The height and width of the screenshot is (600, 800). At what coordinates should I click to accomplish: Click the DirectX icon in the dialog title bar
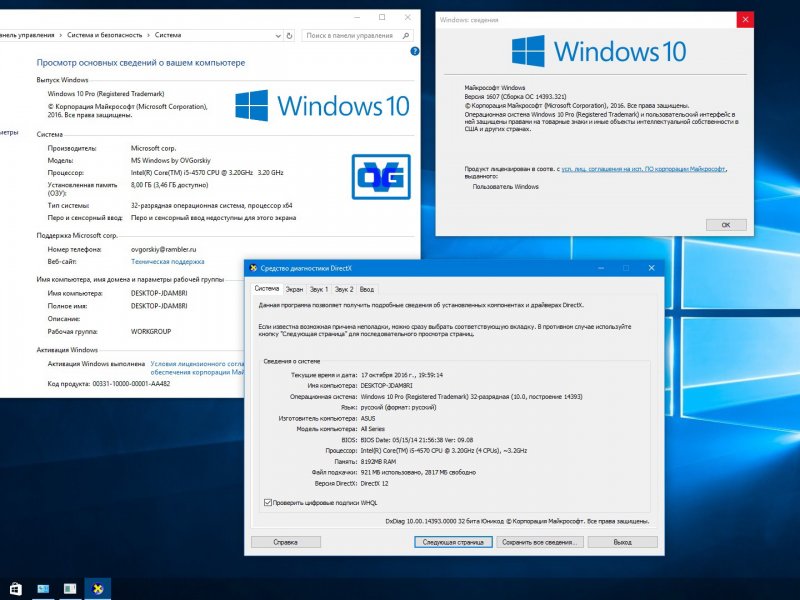[253, 268]
